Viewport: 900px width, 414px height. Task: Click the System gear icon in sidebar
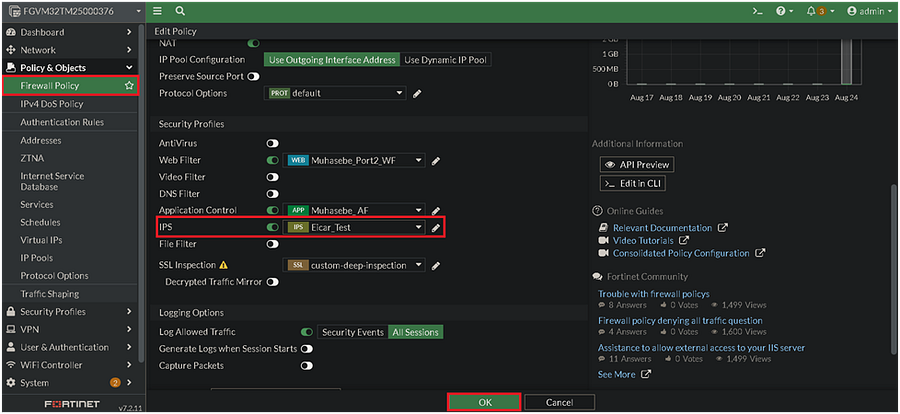(x=10, y=383)
